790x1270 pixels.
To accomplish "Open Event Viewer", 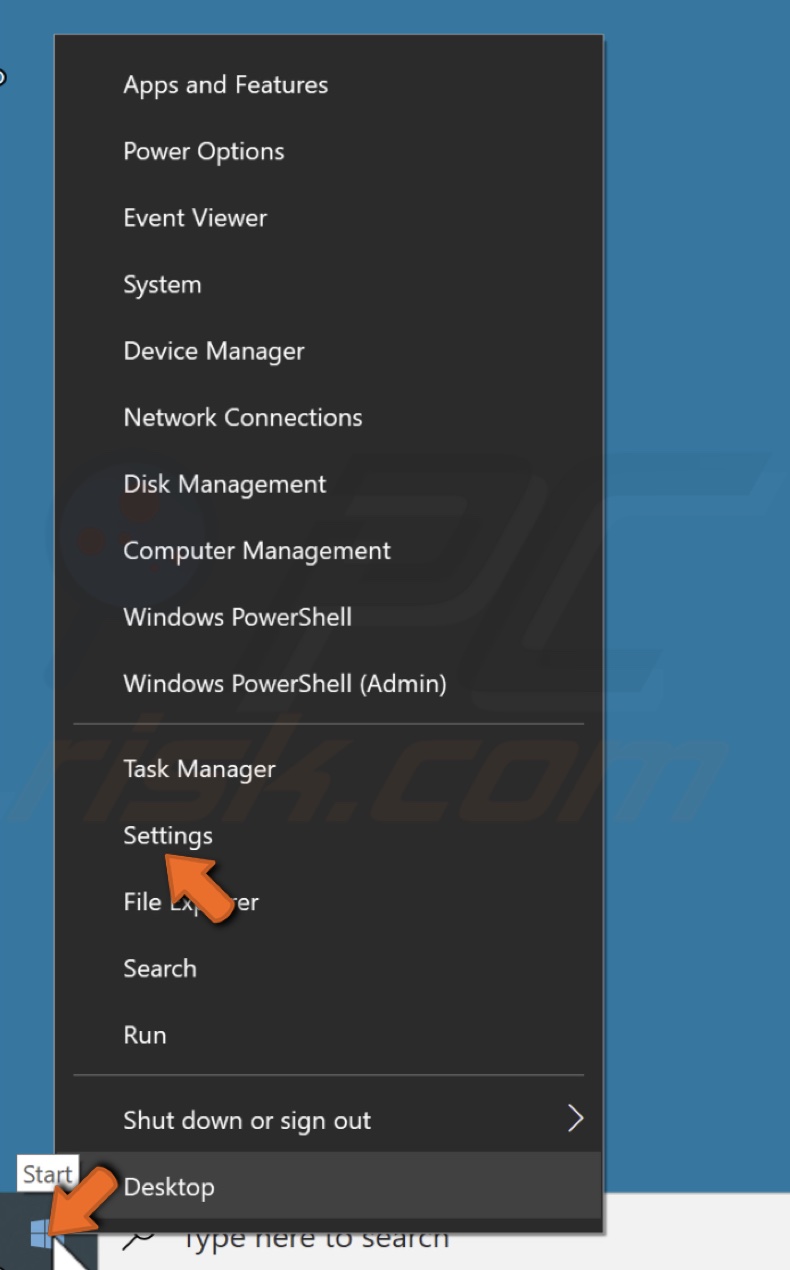I will tap(195, 218).
